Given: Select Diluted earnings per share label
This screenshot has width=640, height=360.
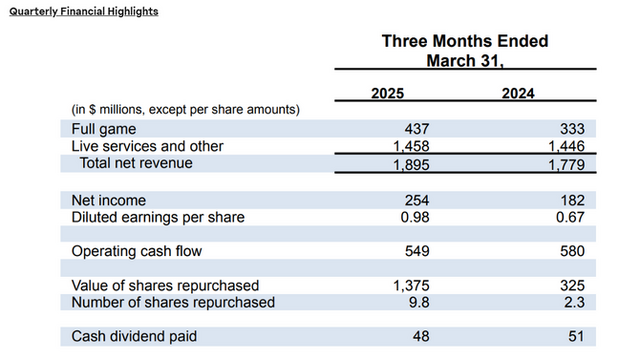Looking at the screenshot, I should pyautogui.click(x=158, y=217).
